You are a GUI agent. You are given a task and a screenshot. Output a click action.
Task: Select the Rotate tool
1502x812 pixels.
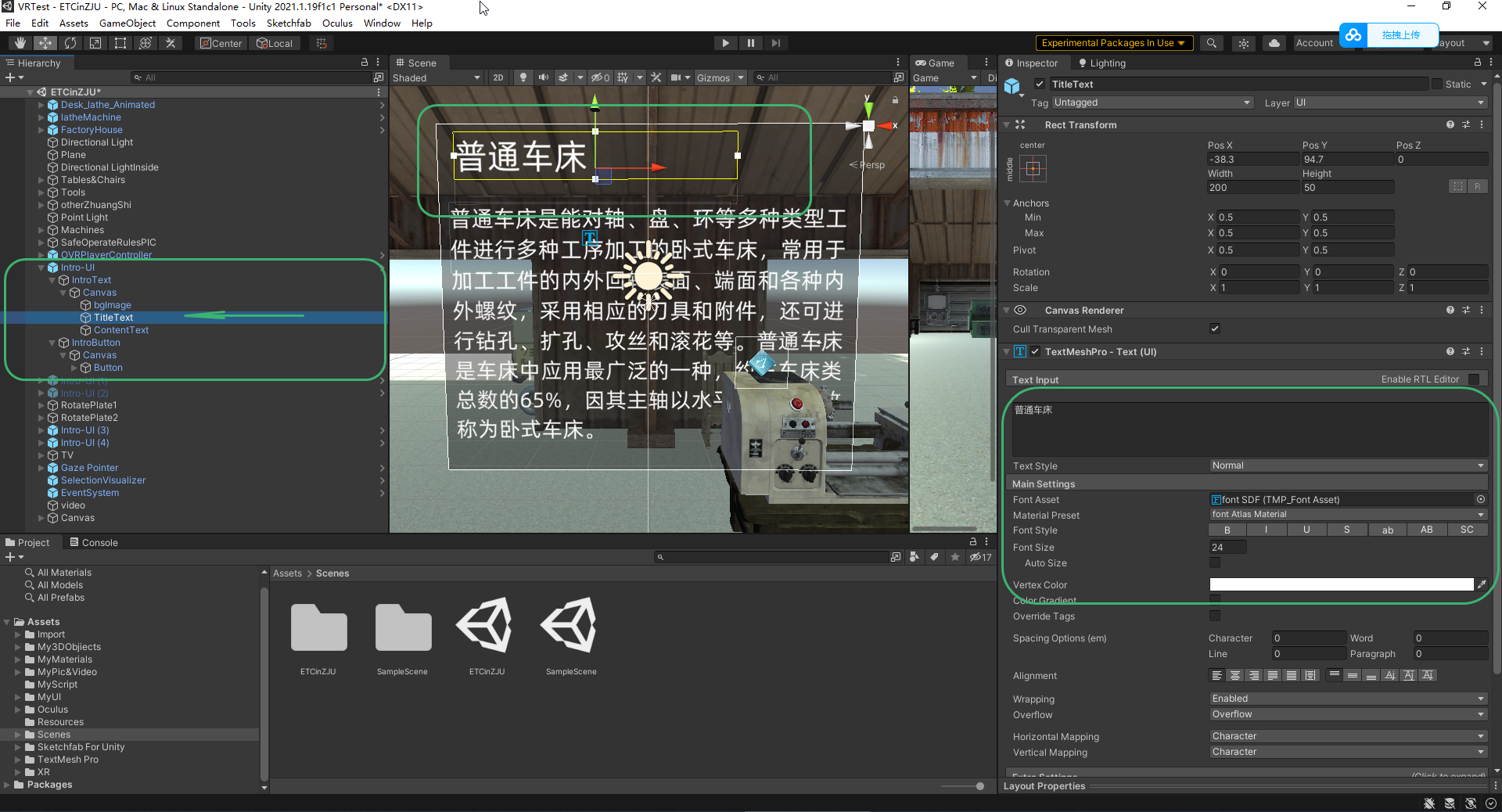coord(70,43)
